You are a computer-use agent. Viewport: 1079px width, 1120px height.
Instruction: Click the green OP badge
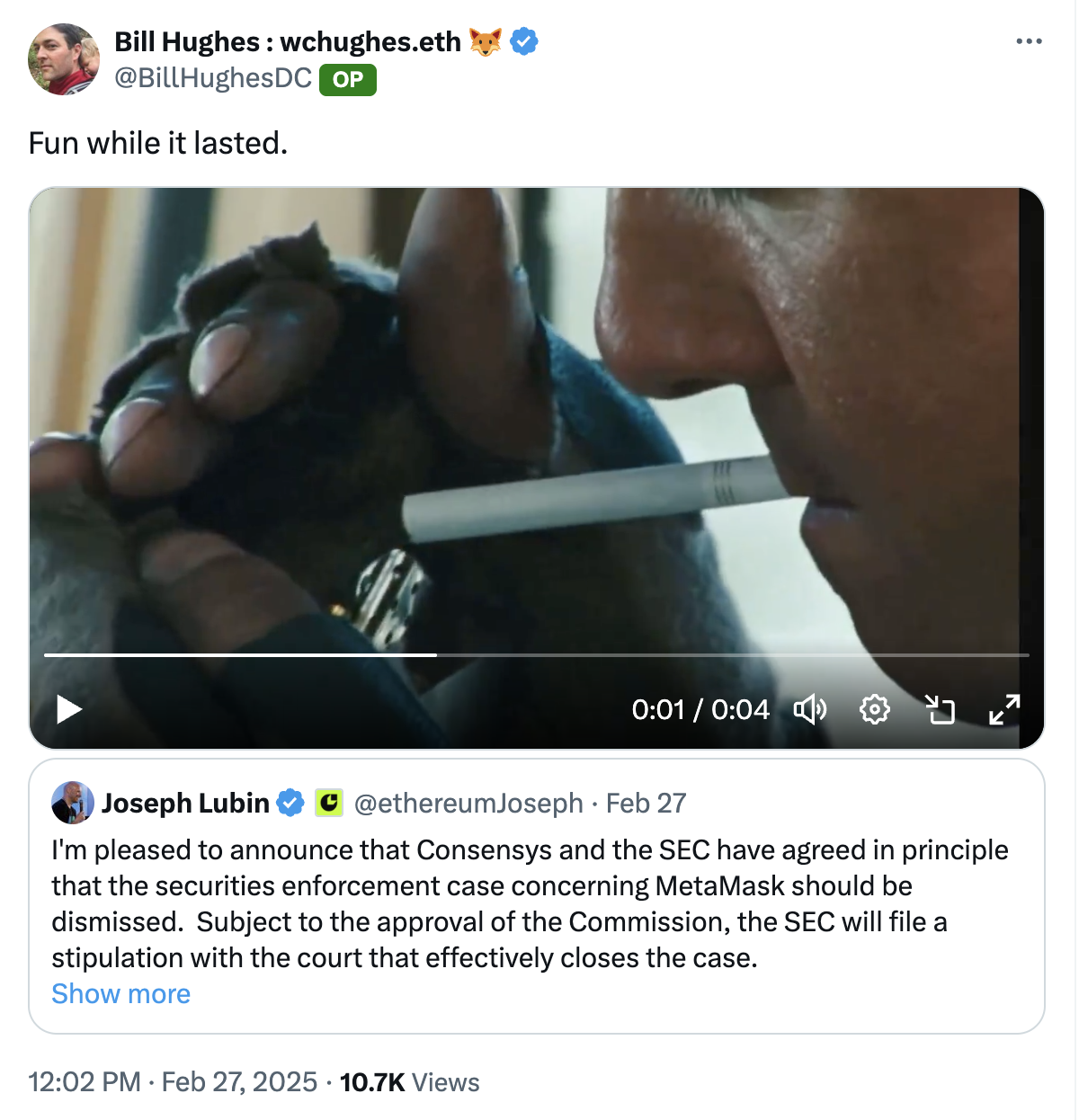(x=348, y=80)
